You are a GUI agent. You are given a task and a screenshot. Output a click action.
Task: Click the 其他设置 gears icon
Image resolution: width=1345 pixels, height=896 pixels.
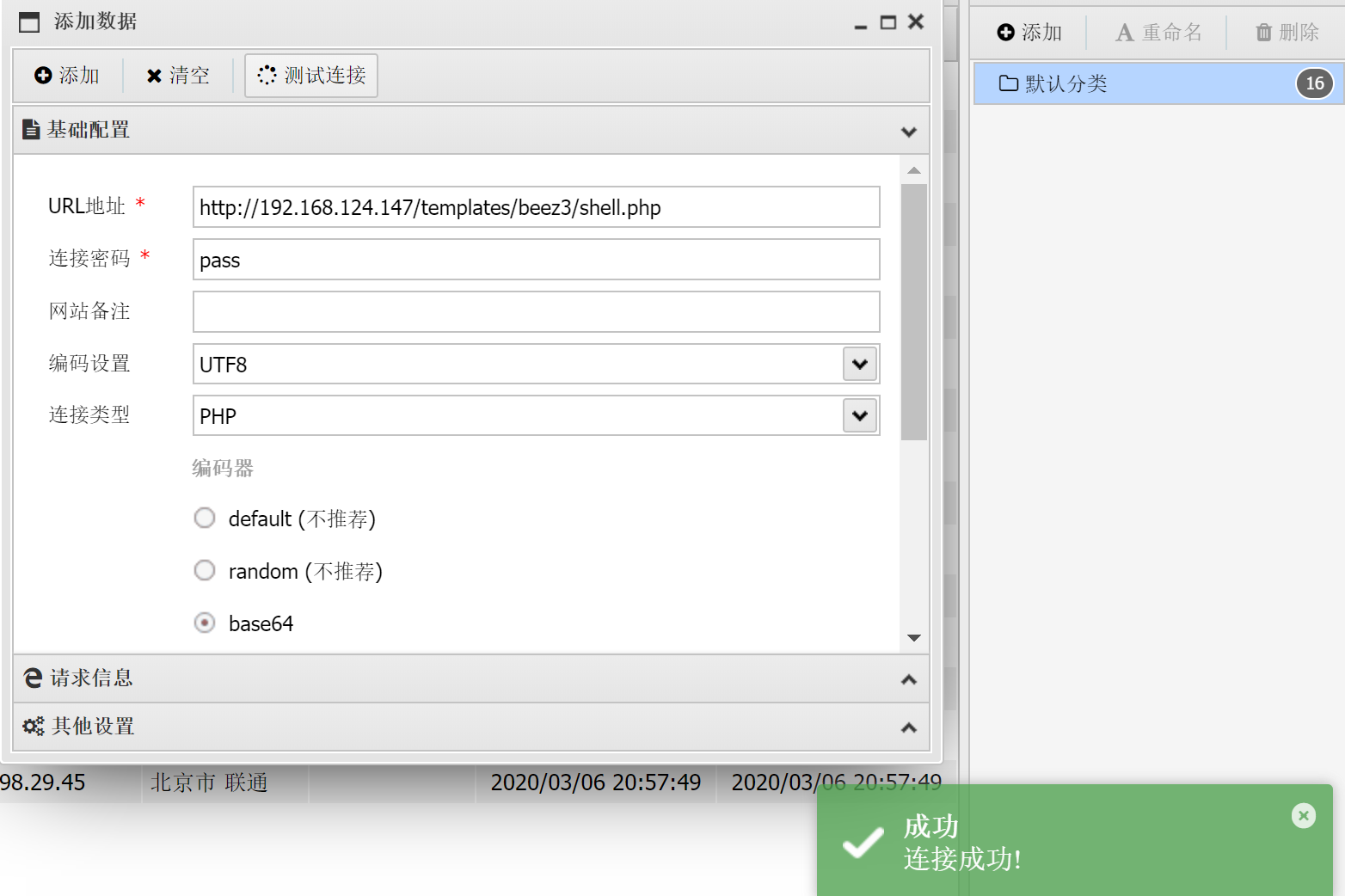pos(34,727)
